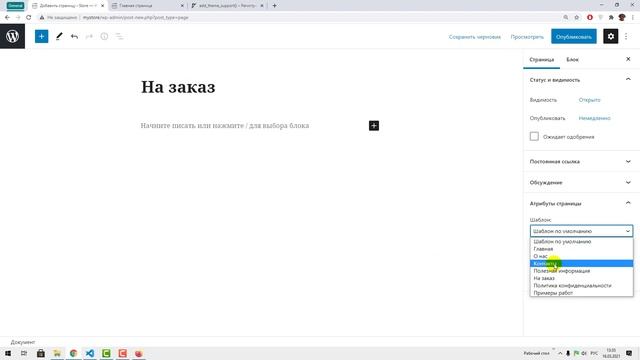This screenshot has height=360, width=640.
Task: Choose the 'Политика конфиденциальности' template option
Action: point(582,286)
